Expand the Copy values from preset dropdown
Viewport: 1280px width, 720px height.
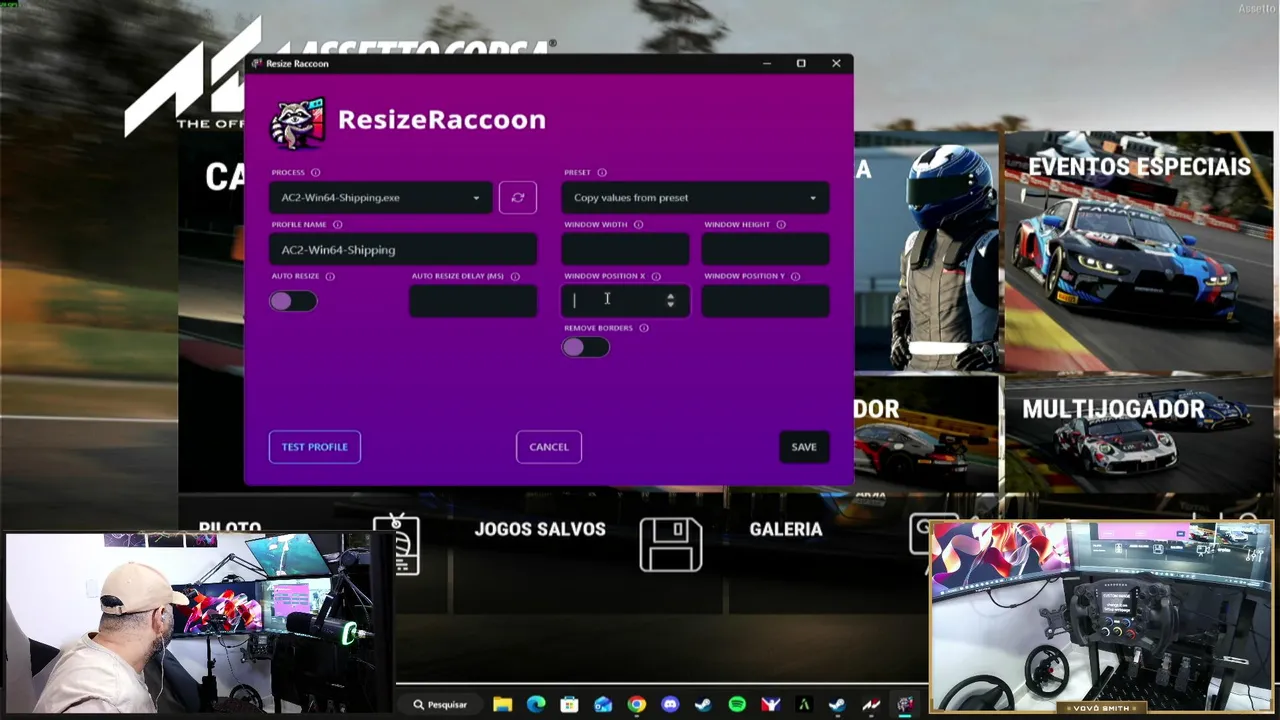(x=695, y=198)
